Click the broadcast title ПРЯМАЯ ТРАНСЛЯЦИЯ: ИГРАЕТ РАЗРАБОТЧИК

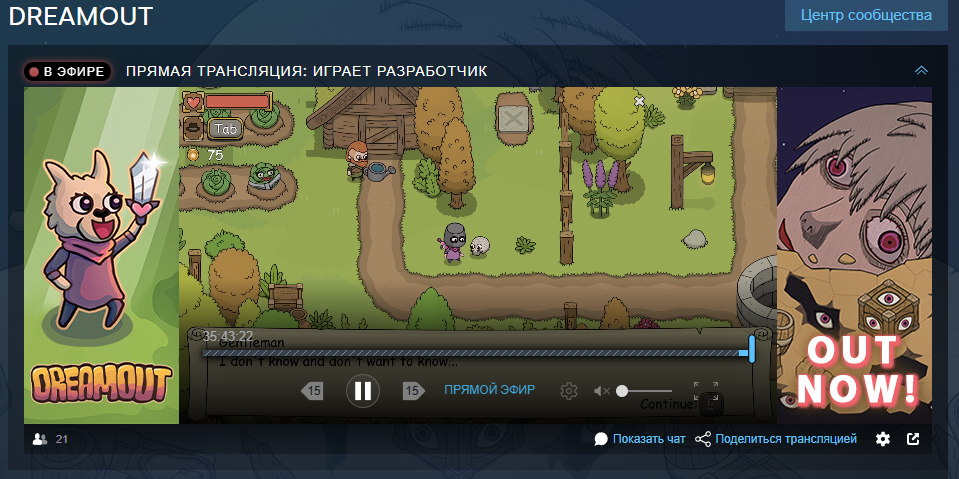click(306, 72)
